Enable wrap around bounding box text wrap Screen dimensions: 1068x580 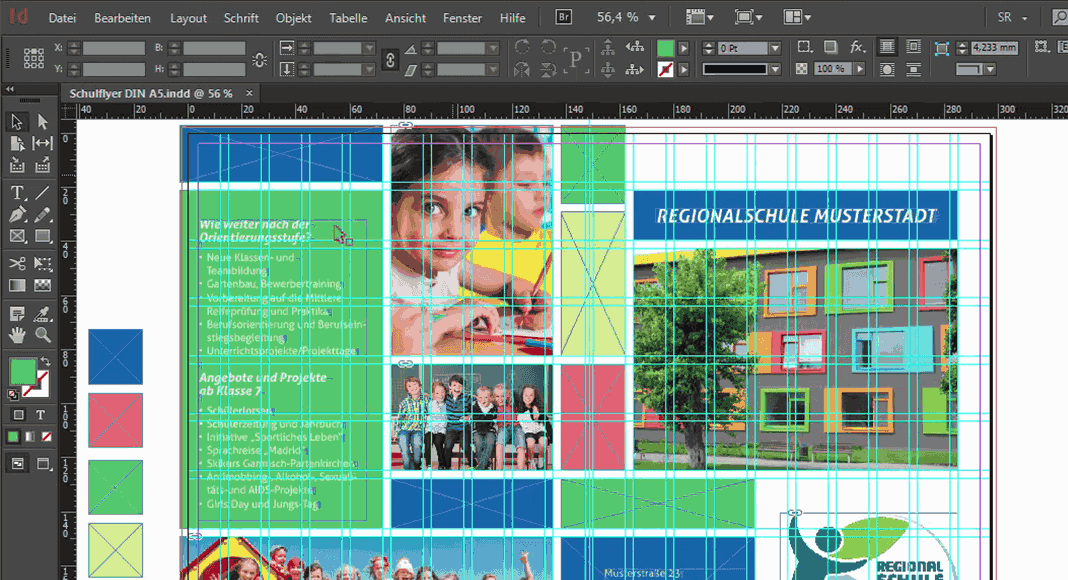click(x=913, y=48)
